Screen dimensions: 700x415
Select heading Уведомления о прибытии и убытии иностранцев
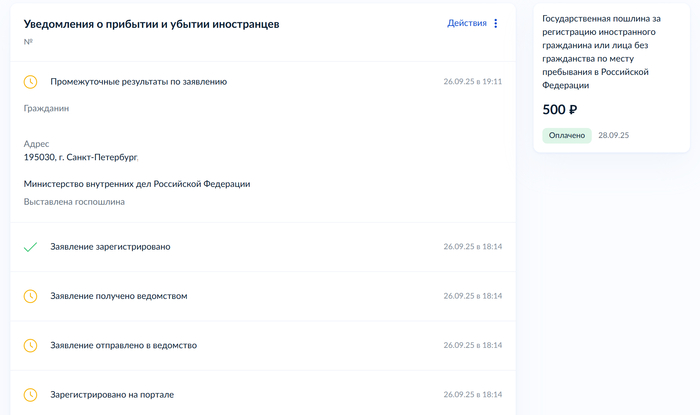[x=151, y=24]
